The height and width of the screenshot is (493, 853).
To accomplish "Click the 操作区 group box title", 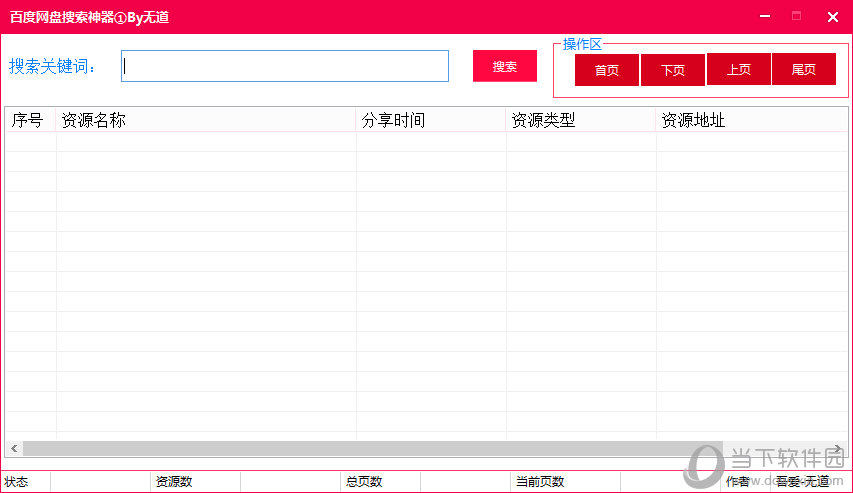I will pos(582,44).
